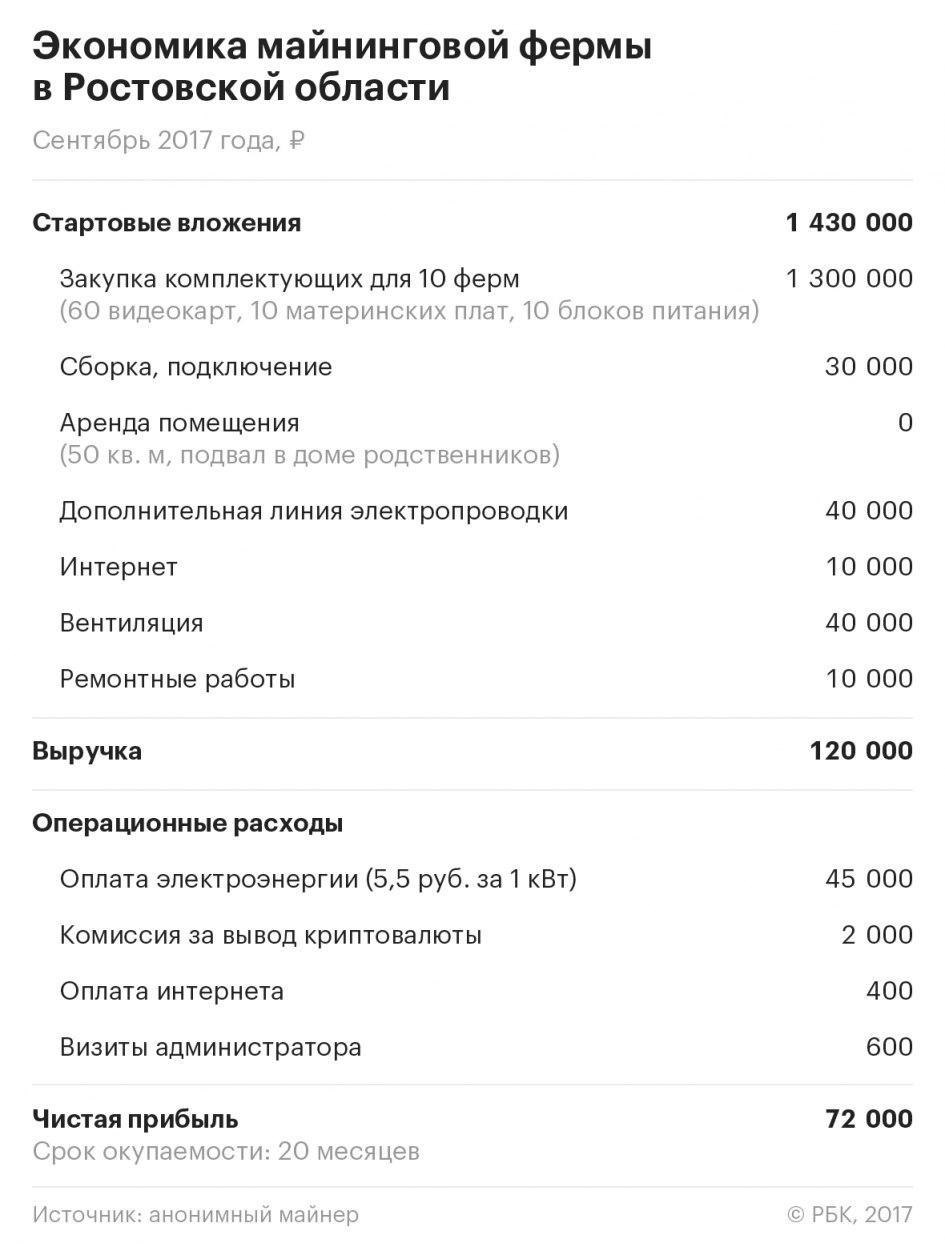Viewport: 945px width, 1247px height.
Task: Select the 'Стартовые вложения' heading
Action: [x=166, y=222]
